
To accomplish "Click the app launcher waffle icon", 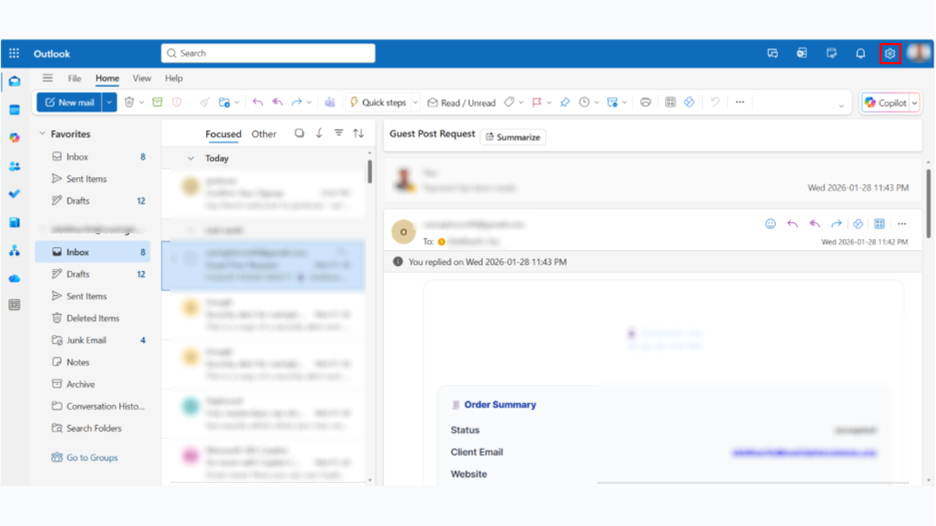I will pos(14,54).
